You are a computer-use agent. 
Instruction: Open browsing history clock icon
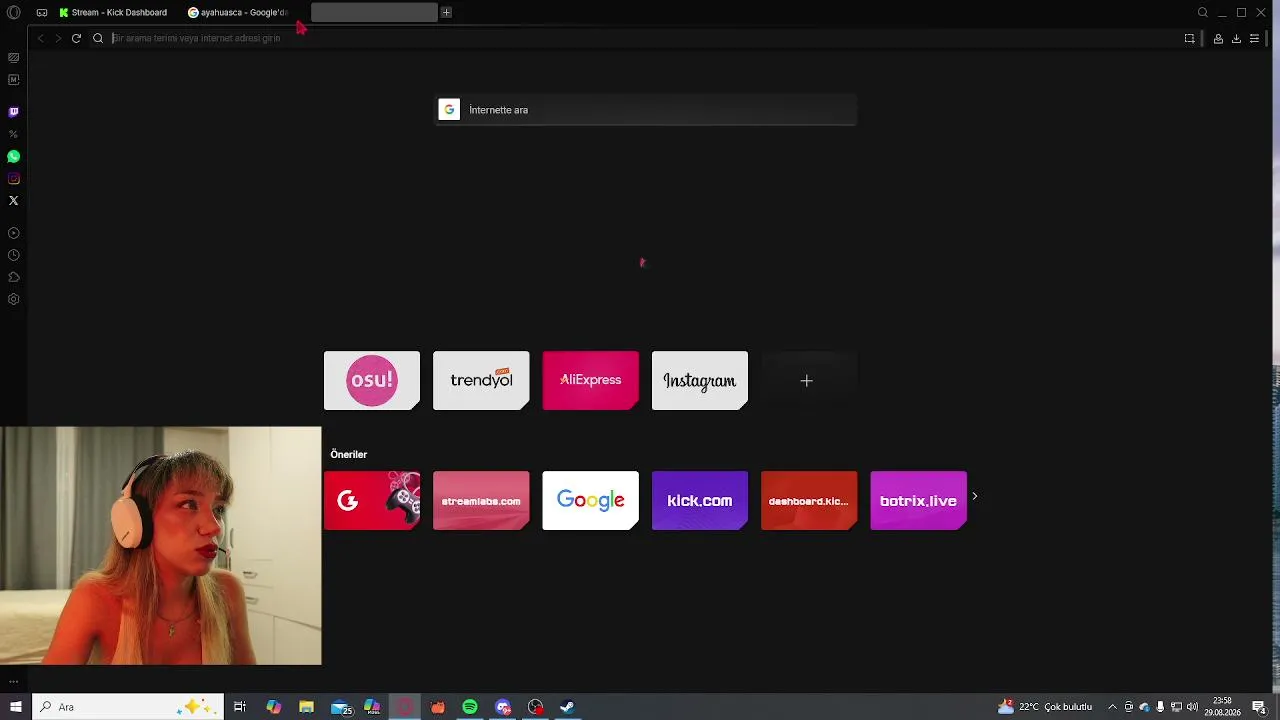pyautogui.click(x=14, y=255)
